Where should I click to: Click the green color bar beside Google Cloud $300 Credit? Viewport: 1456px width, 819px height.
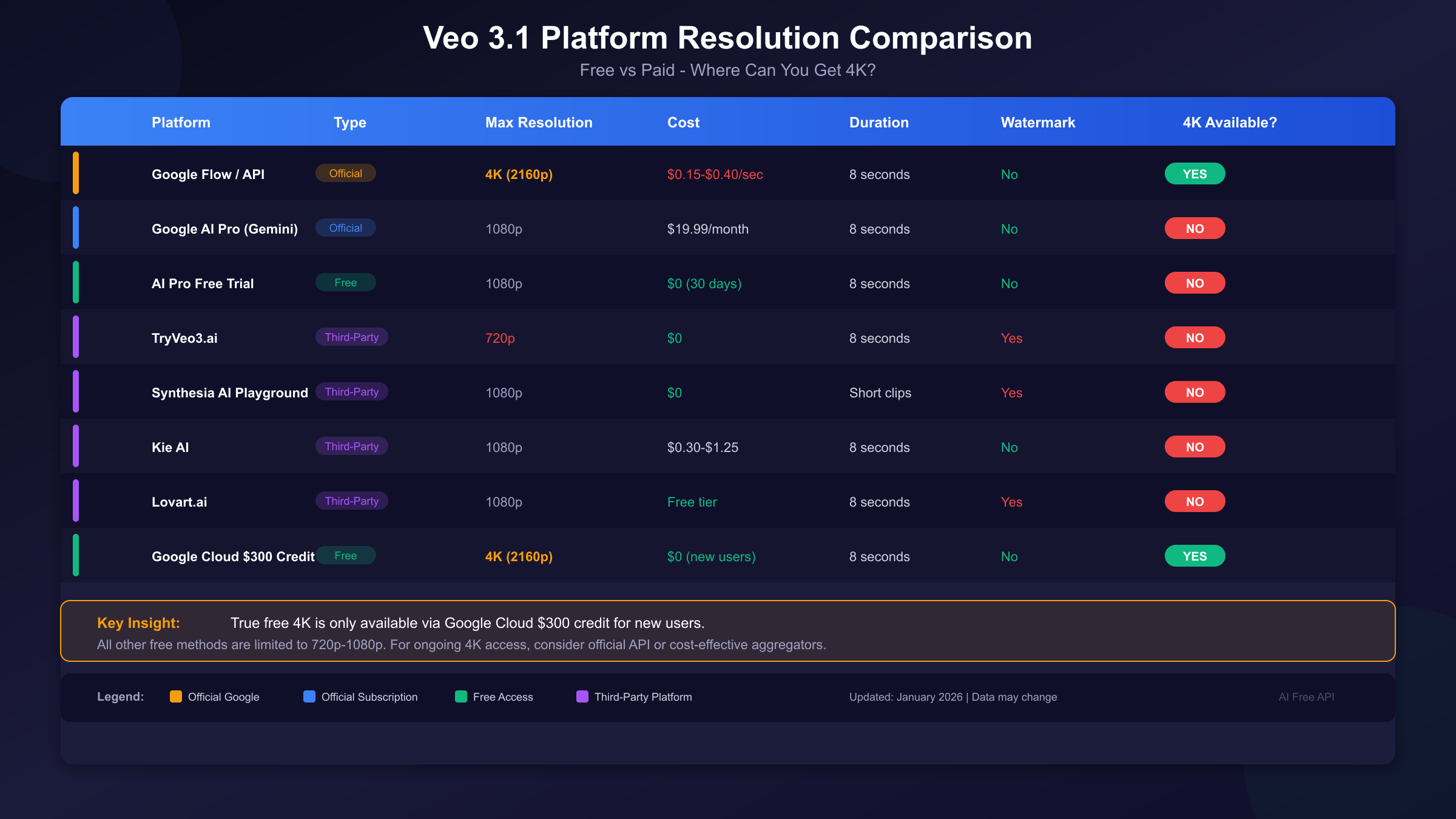tap(76, 555)
